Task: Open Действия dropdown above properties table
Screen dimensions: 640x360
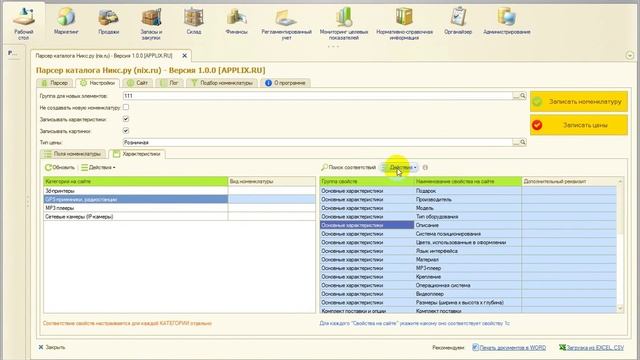Action: 400,167
